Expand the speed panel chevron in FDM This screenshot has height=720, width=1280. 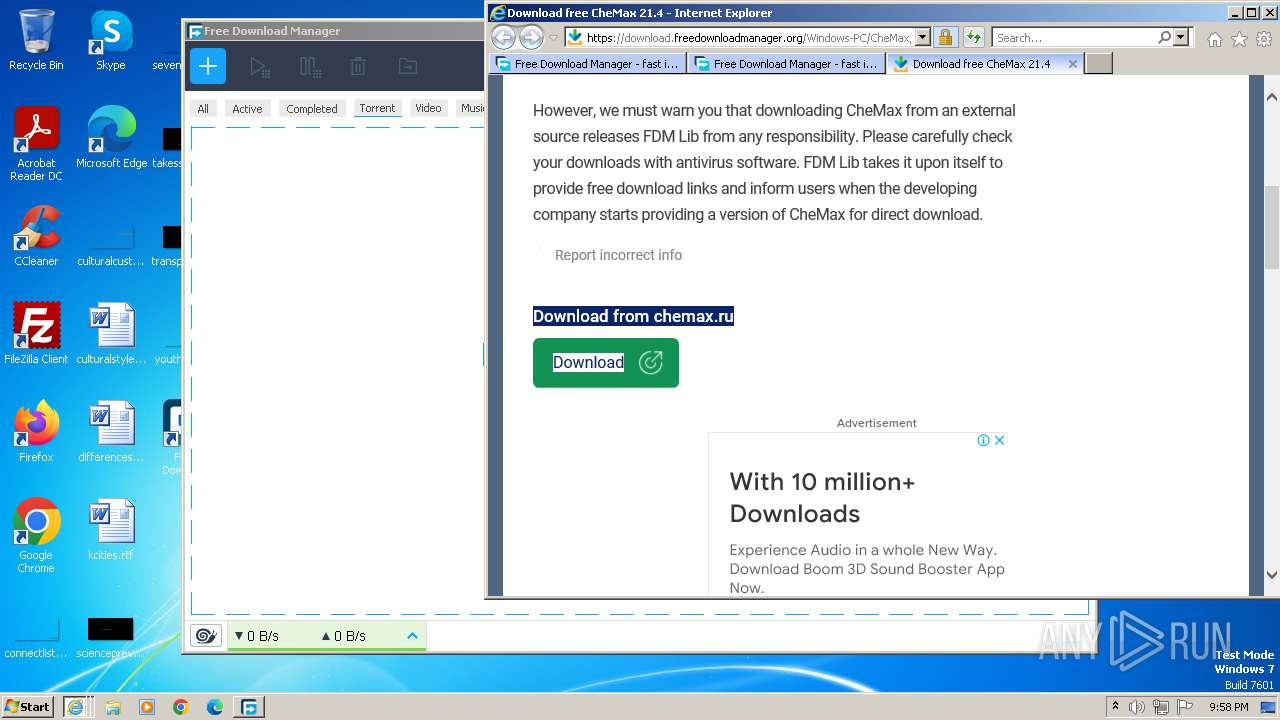click(412, 636)
